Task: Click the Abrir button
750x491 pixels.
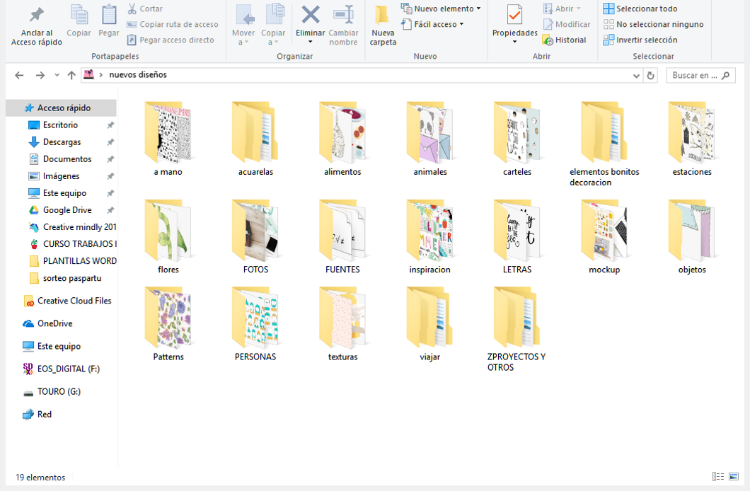Action: point(562,9)
